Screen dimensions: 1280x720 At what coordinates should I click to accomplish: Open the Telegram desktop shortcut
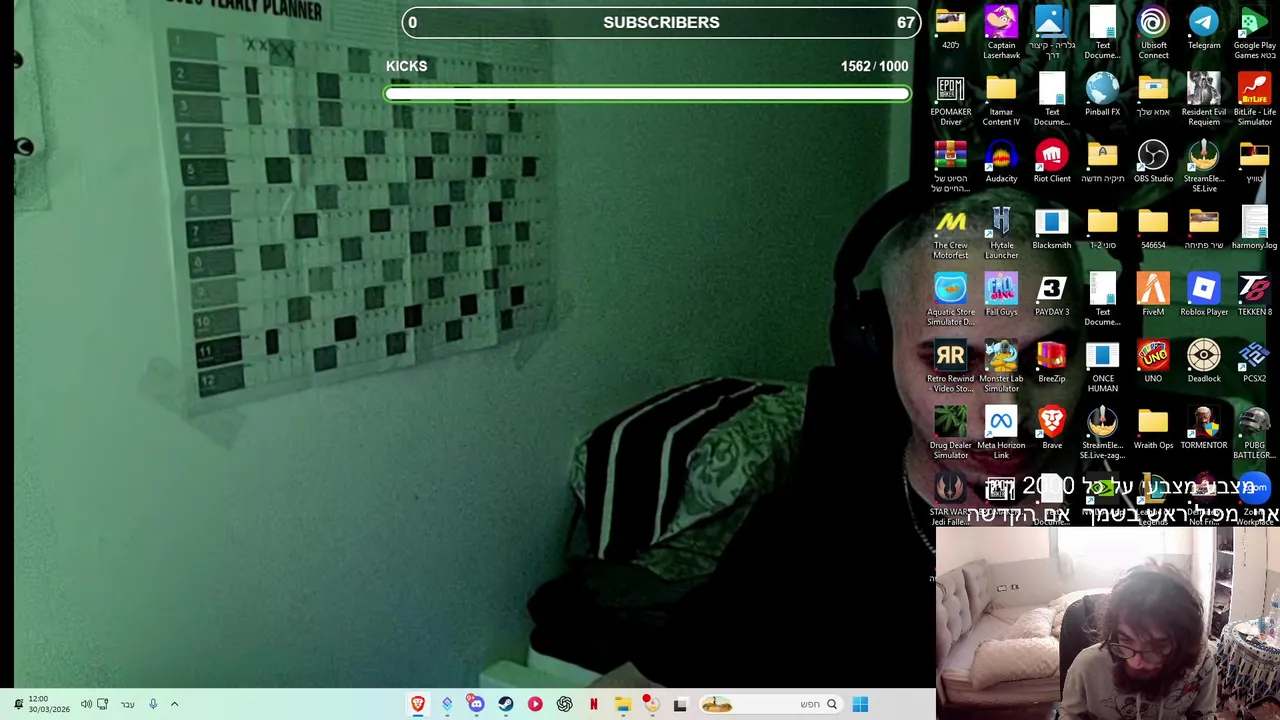coord(1204,28)
